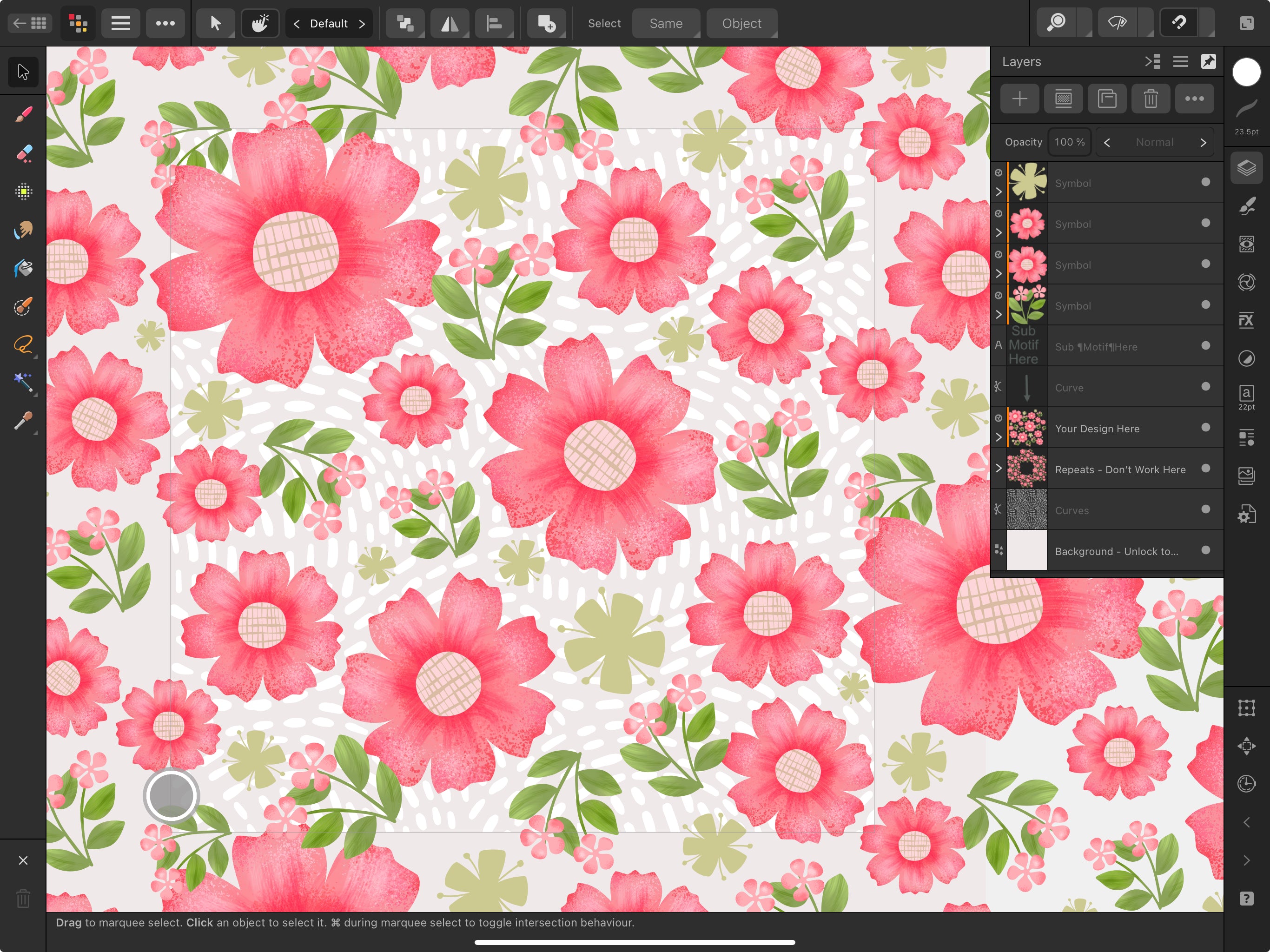The image size is (1270, 952).
Task: Toggle visibility of Your Design Here layer
Action: point(1205,428)
